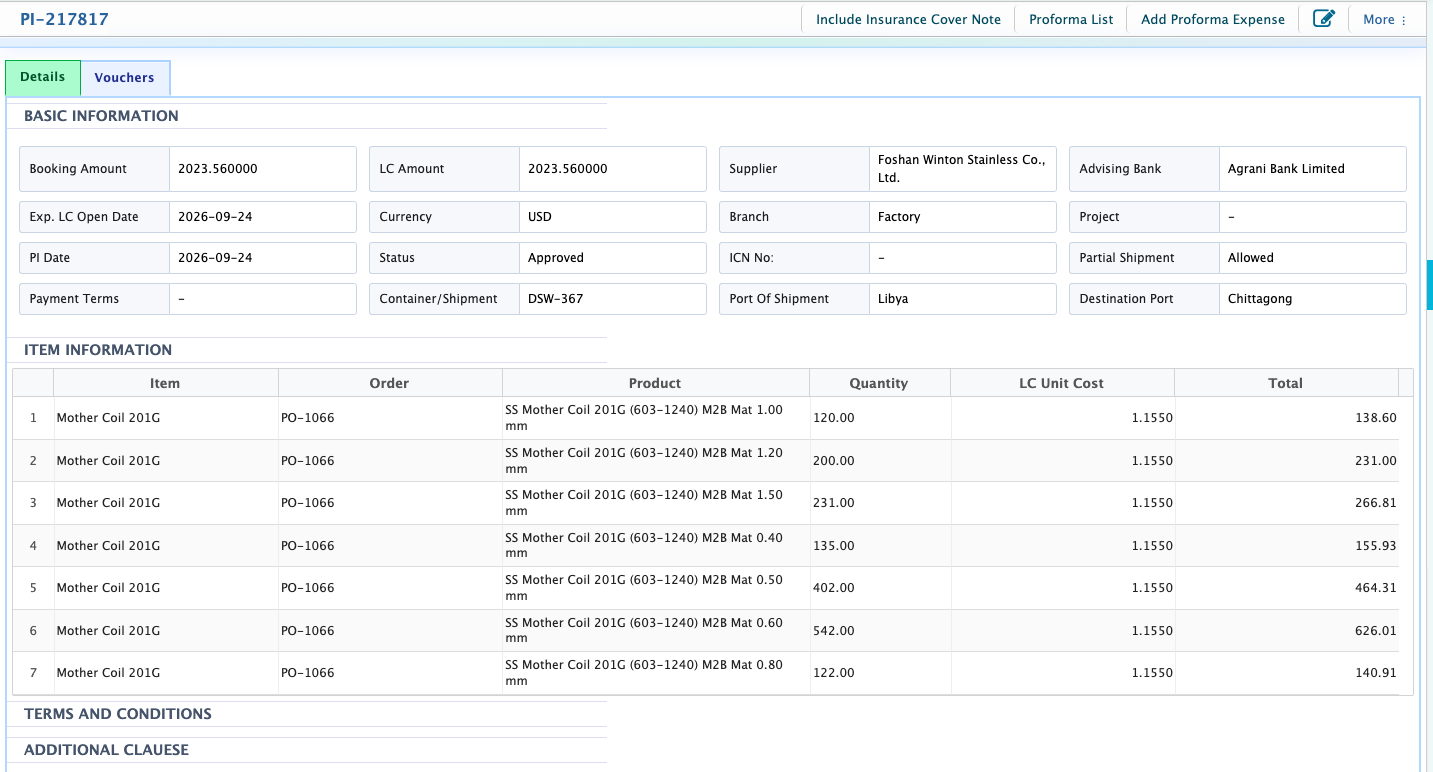This screenshot has height=772, width=1433.
Task: Click the Status value Approved
Action: pos(556,258)
